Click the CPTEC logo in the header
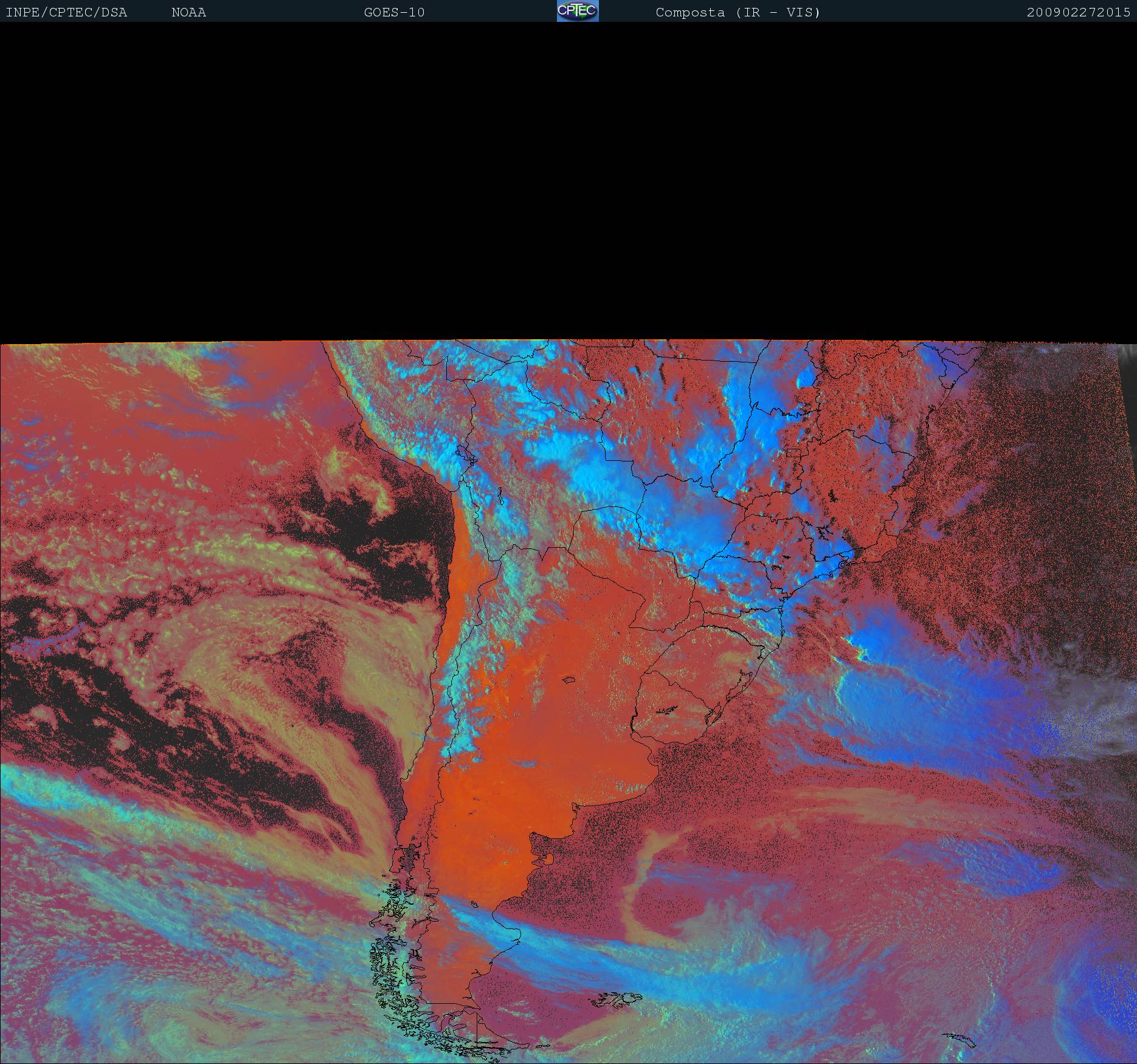This screenshot has height=1064, width=1137. (x=578, y=11)
